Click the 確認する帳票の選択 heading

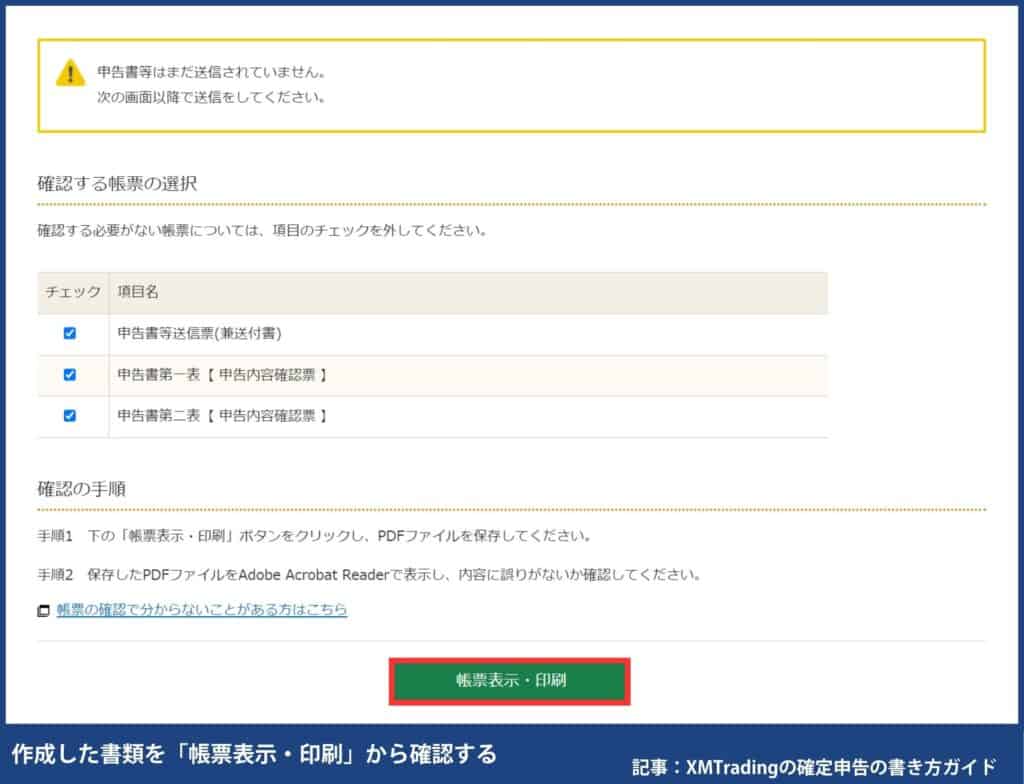click(117, 184)
